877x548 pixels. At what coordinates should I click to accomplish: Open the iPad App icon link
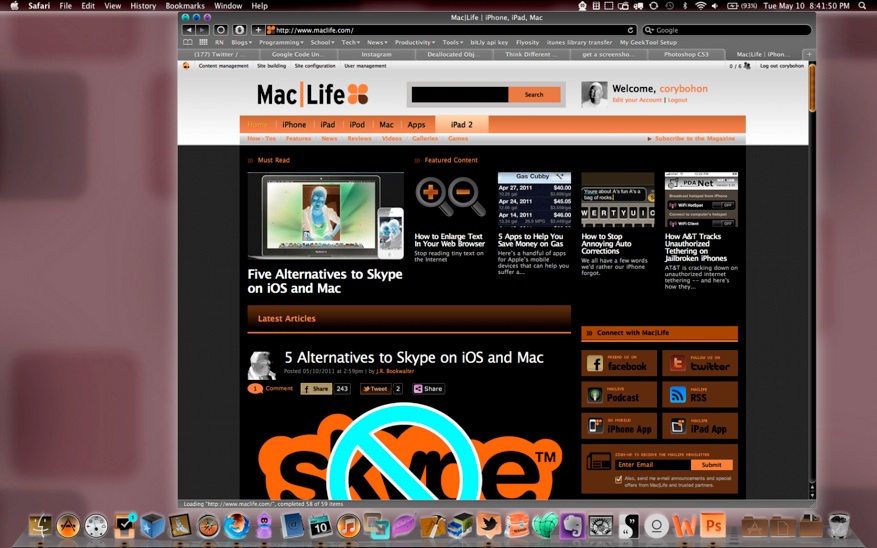click(x=677, y=426)
